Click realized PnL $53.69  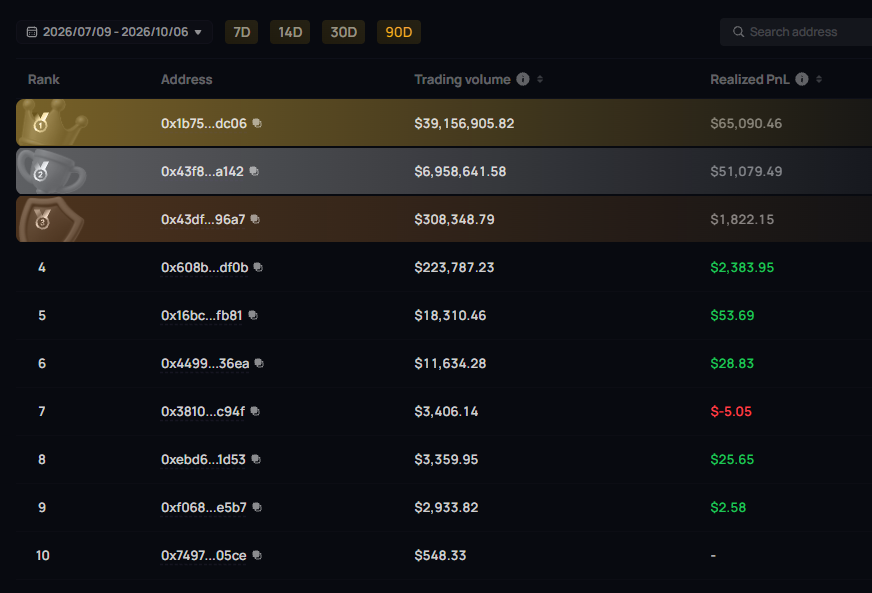732,315
